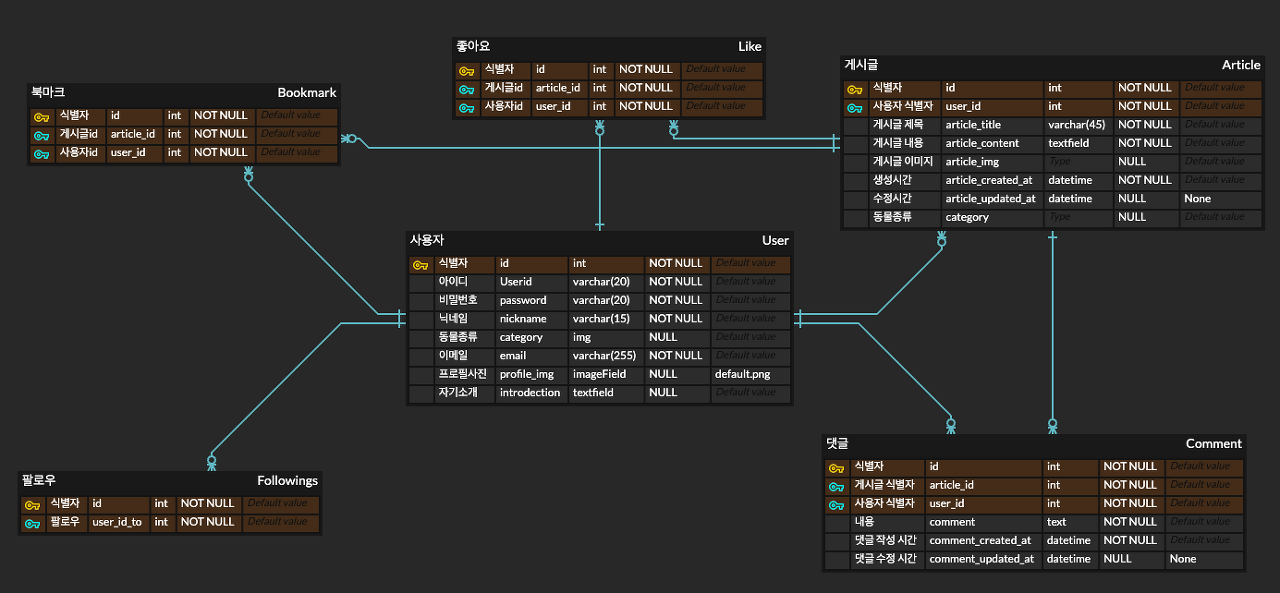The height and width of the screenshot is (593, 1280).
Task: Select the "Like" table title
Action: 750,46
